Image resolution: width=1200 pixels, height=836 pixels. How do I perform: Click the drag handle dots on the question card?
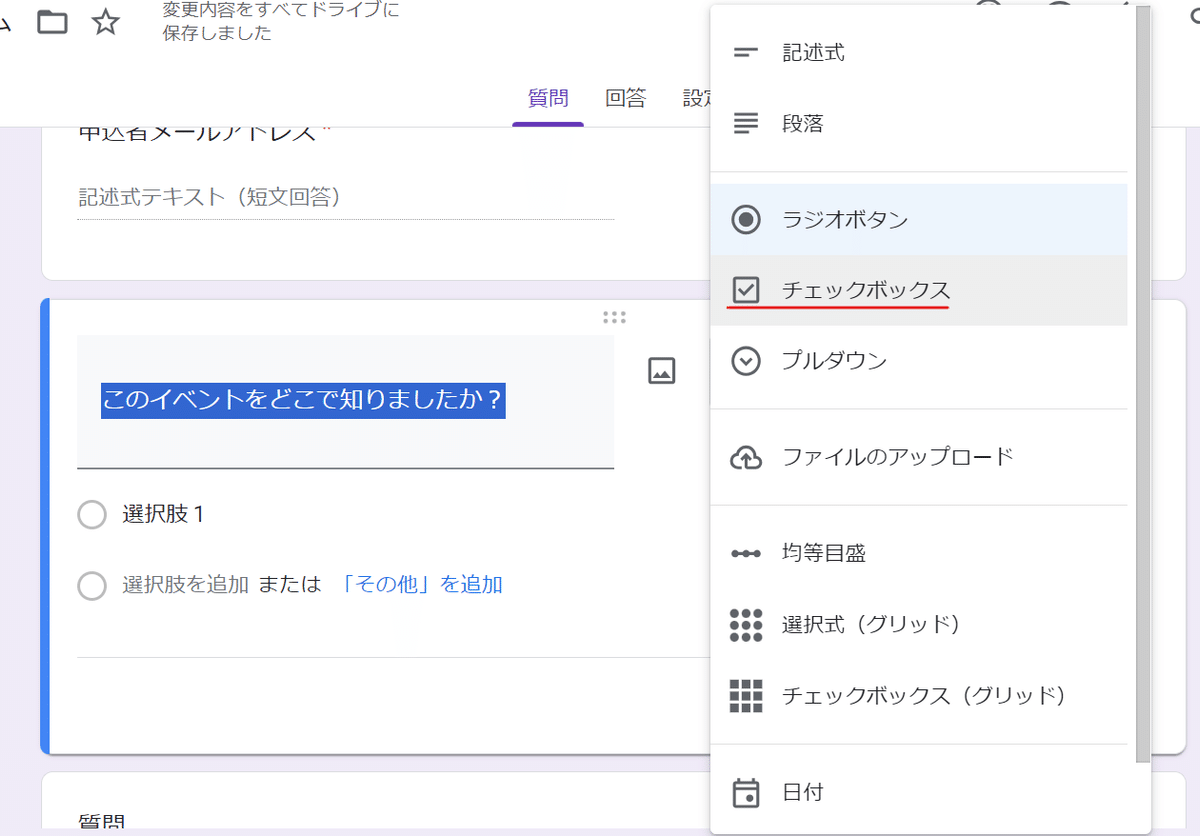click(614, 318)
